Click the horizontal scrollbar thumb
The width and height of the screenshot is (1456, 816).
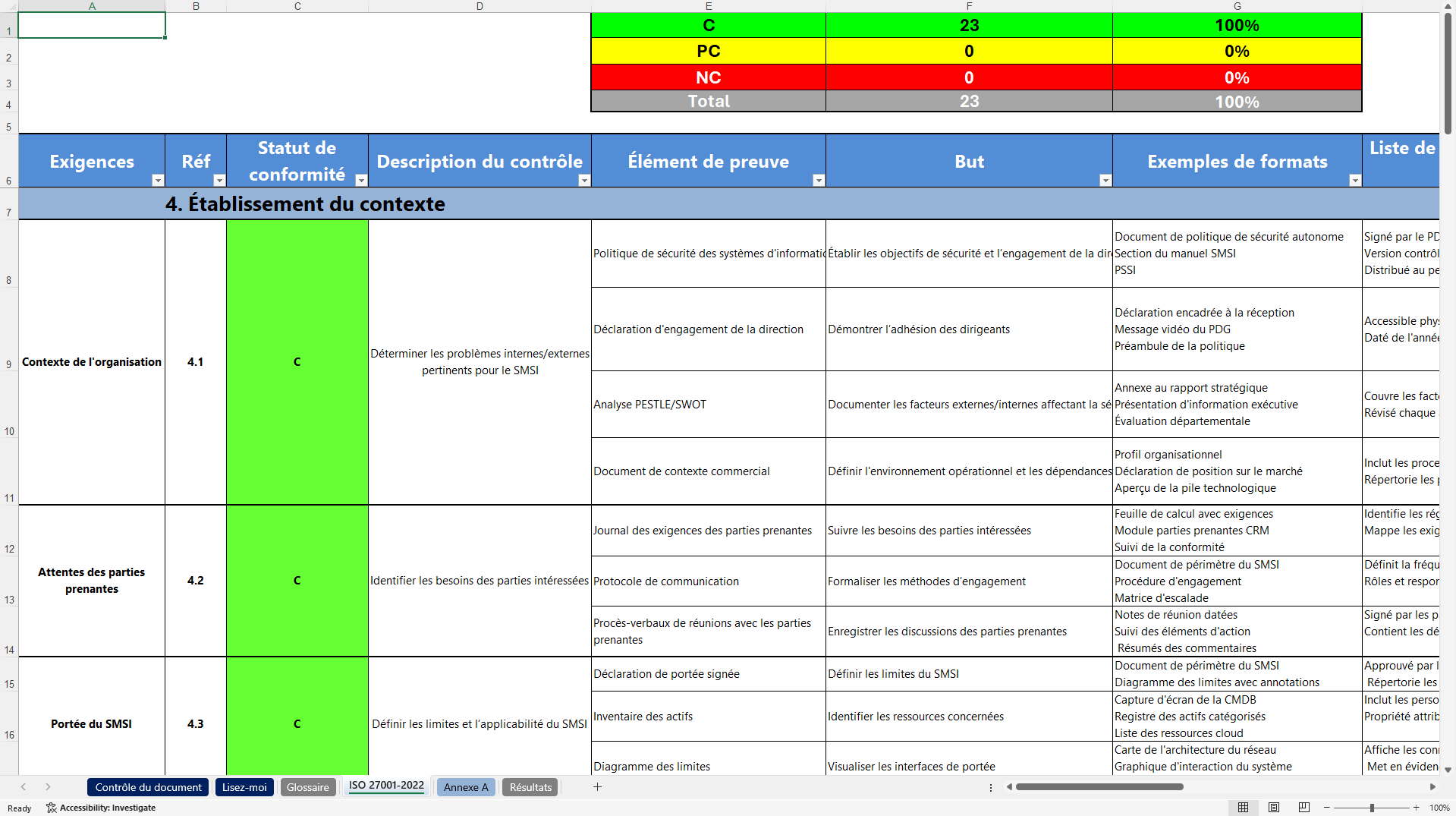[1099, 787]
